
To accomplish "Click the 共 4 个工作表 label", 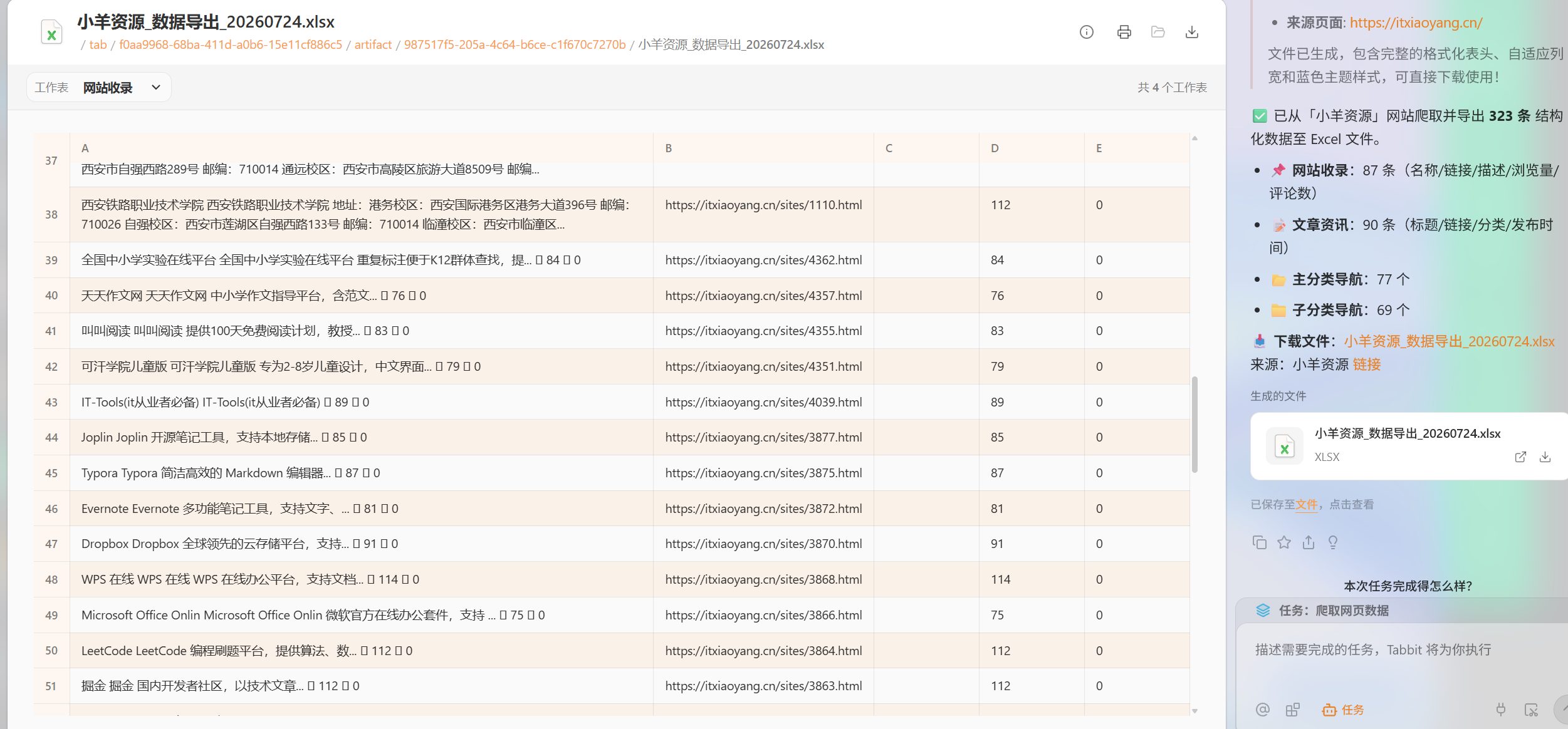I will [x=1172, y=87].
